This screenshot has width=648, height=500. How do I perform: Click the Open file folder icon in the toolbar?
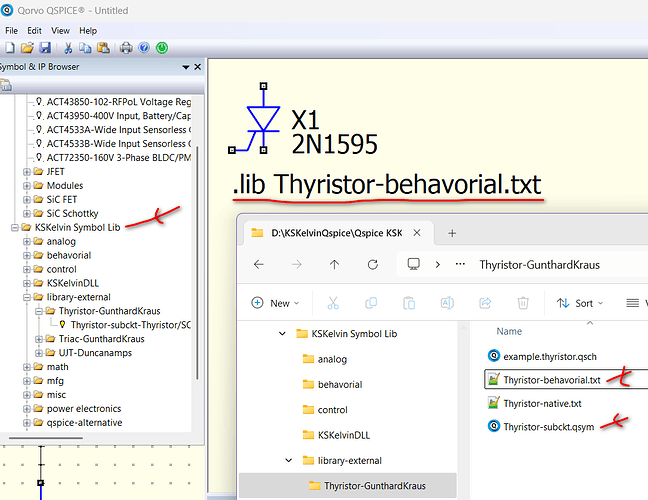click(x=27, y=48)
